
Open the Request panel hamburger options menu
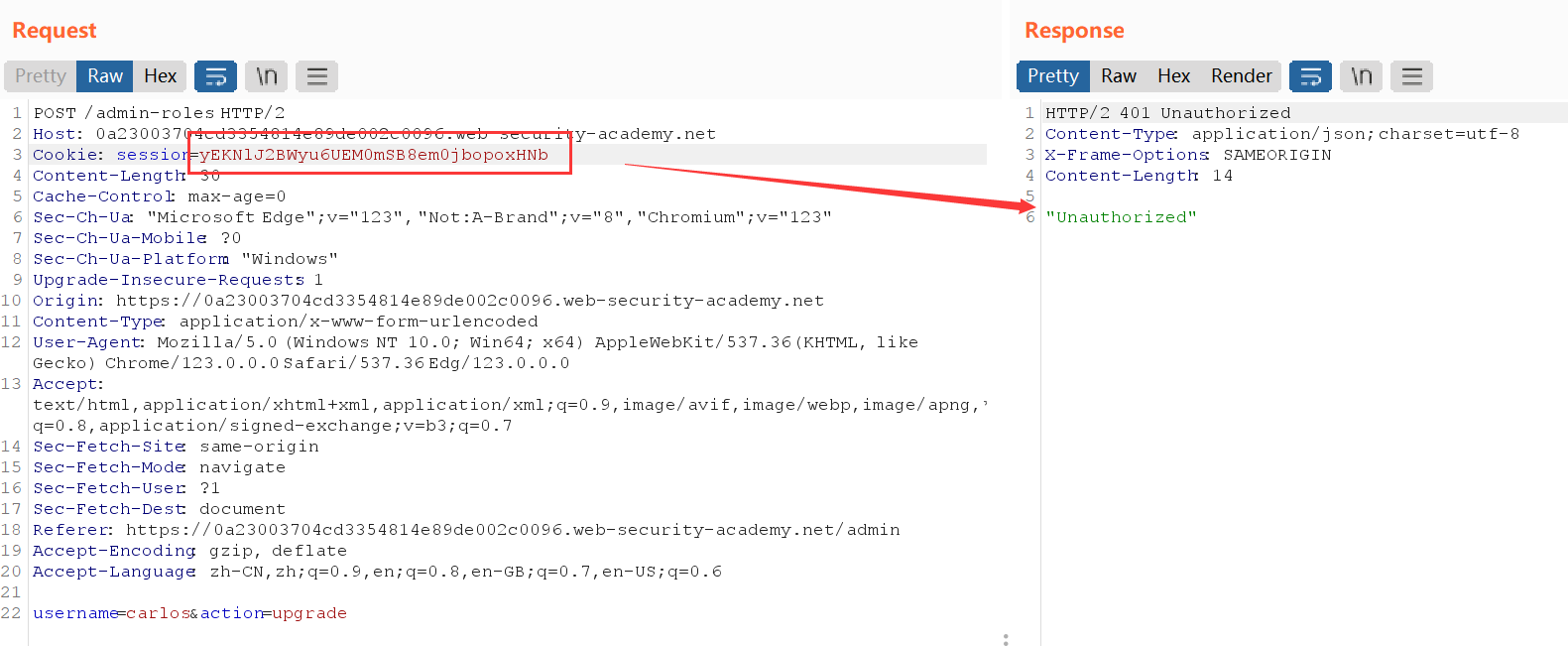[316, 76]
